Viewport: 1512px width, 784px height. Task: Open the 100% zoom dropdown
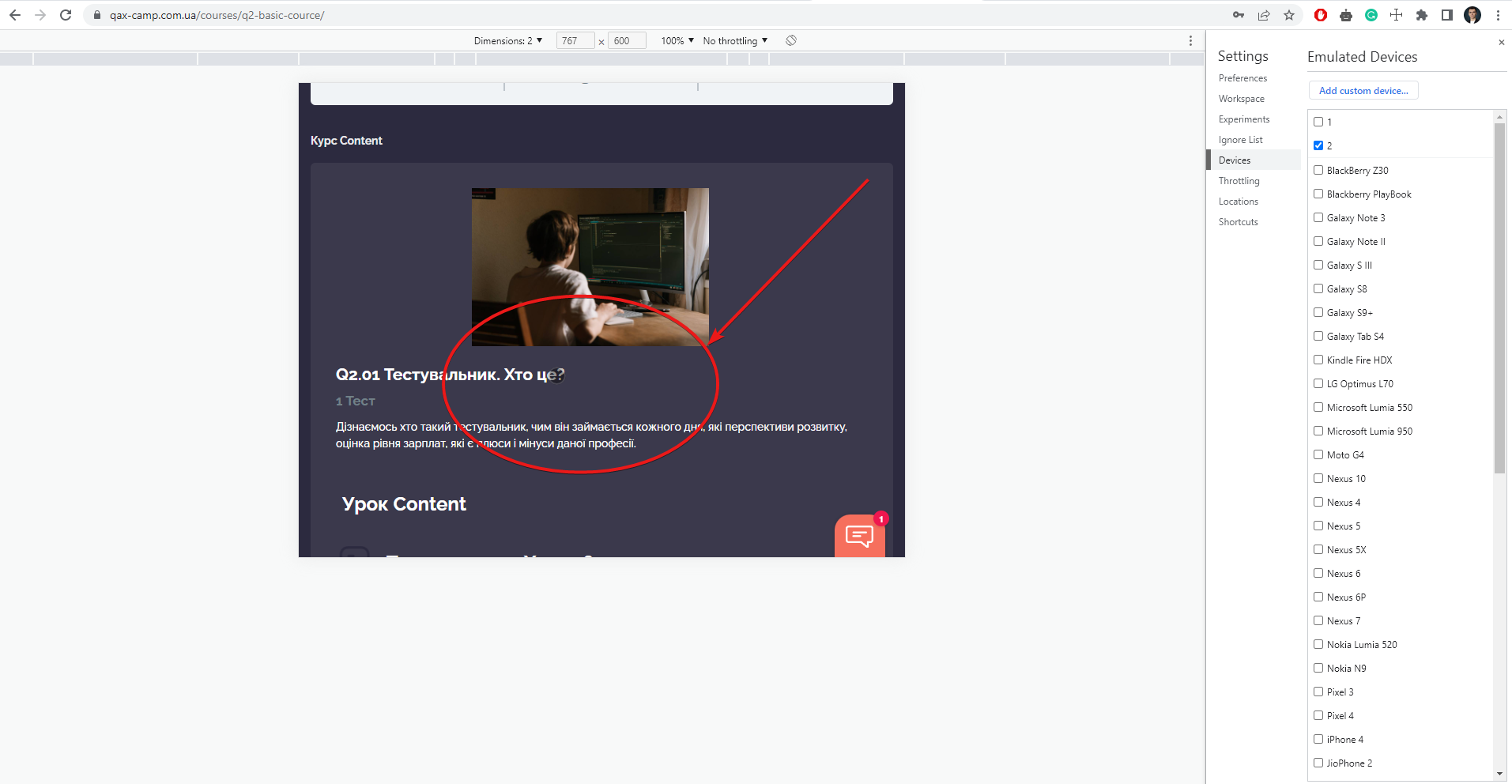click(676, 40)
